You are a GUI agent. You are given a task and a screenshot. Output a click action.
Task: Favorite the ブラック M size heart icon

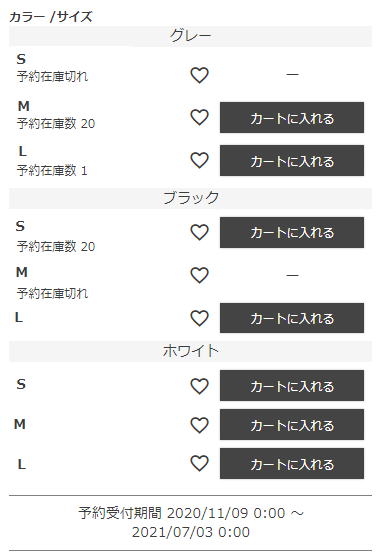pyautogui.click(x=199, y=275)
